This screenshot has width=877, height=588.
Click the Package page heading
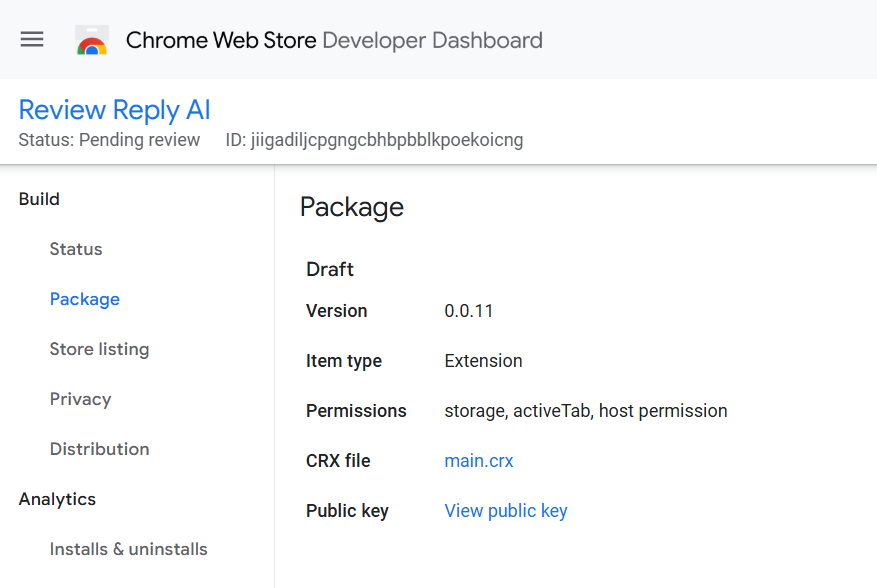point(352,207)
